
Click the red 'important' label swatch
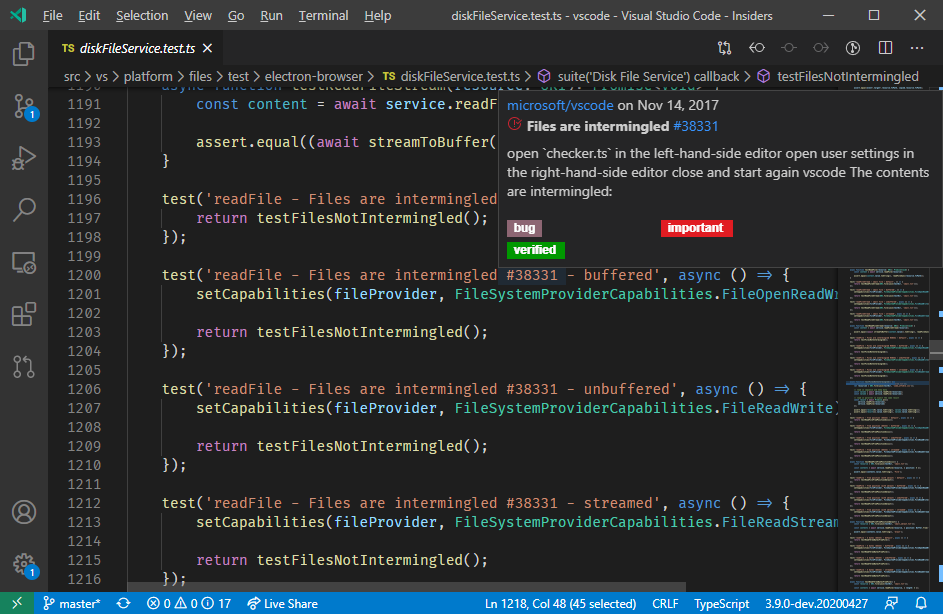point(696,227)
